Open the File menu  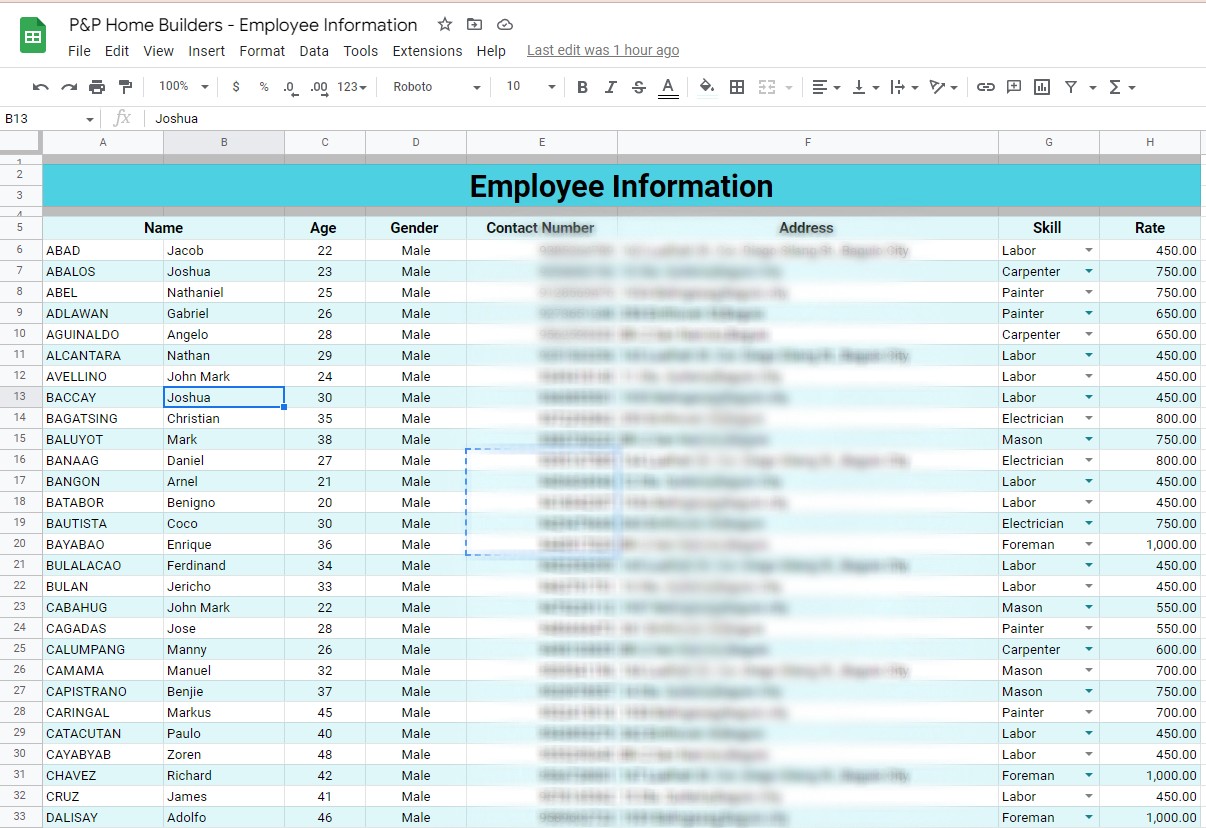coord(79,51)
